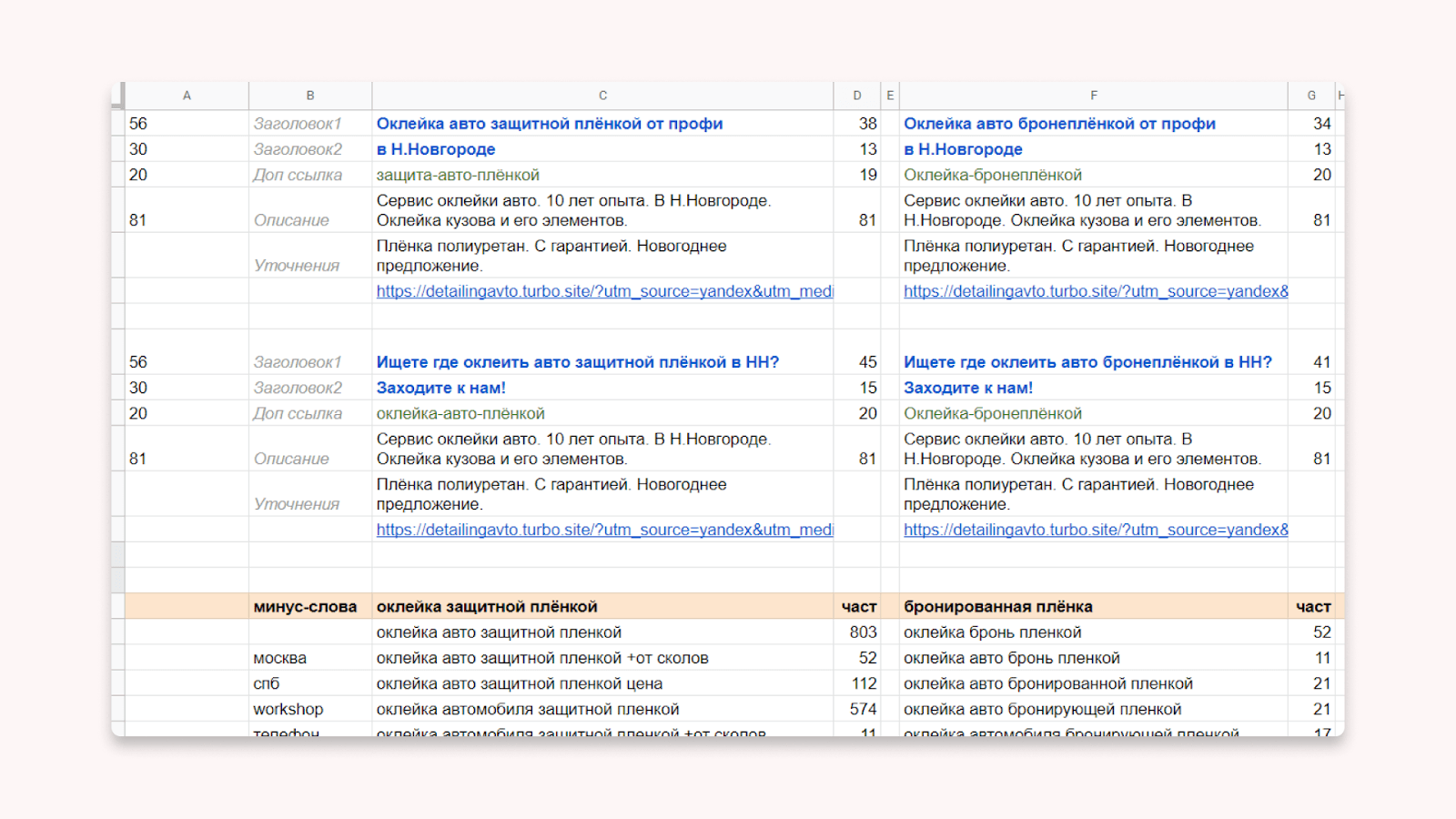Select cell 'Оклейка авто бронеплёнкой от профи'

tap(1059, 124)
